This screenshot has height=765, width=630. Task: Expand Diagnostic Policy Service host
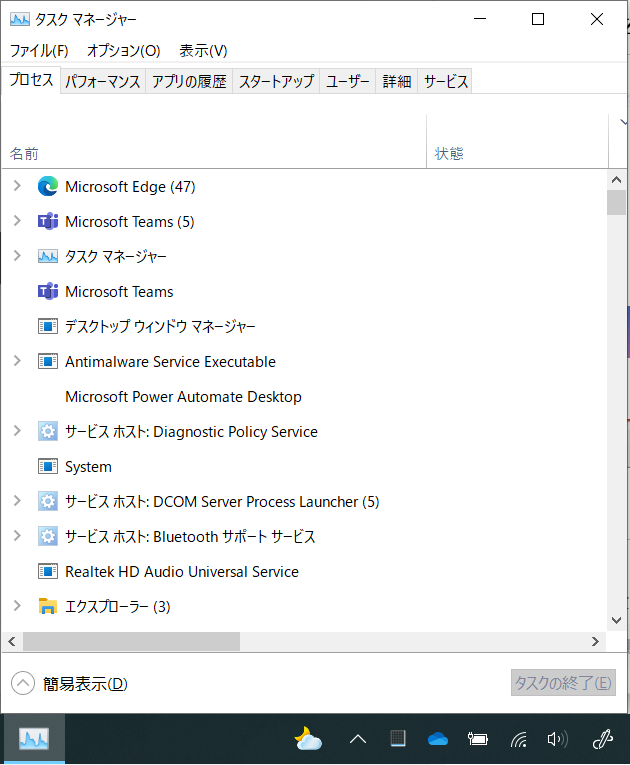(x=17, y=431)
